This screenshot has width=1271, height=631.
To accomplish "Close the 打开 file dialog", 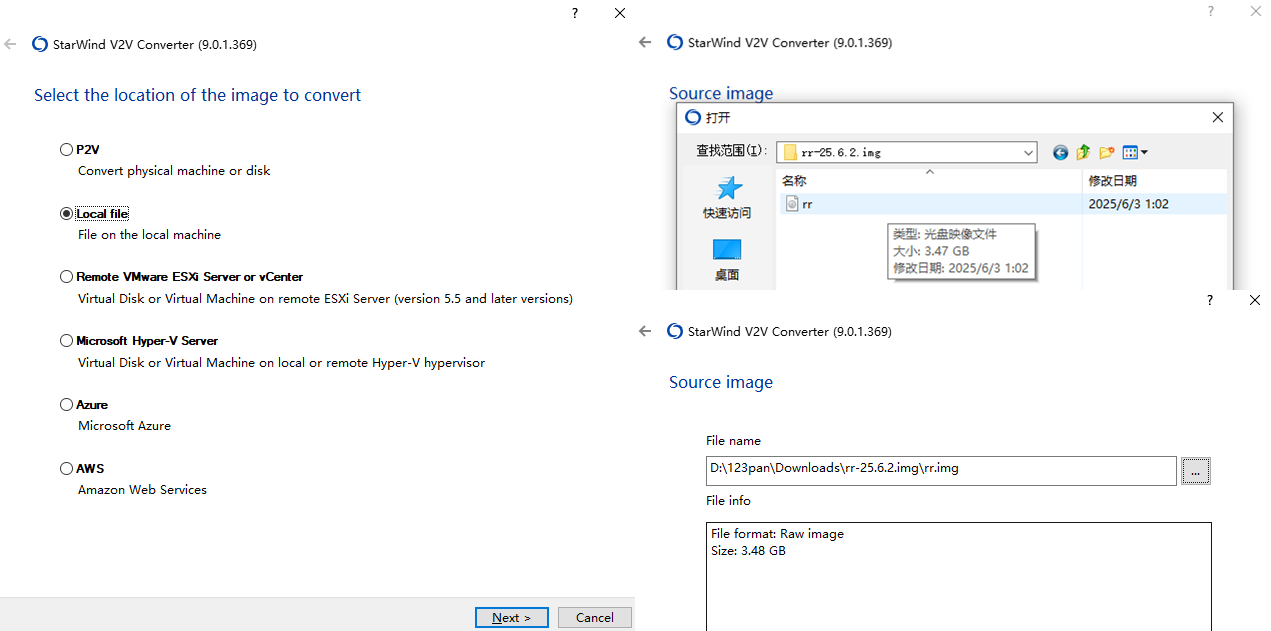I will pyautogui.click(x=1217, y=117).
